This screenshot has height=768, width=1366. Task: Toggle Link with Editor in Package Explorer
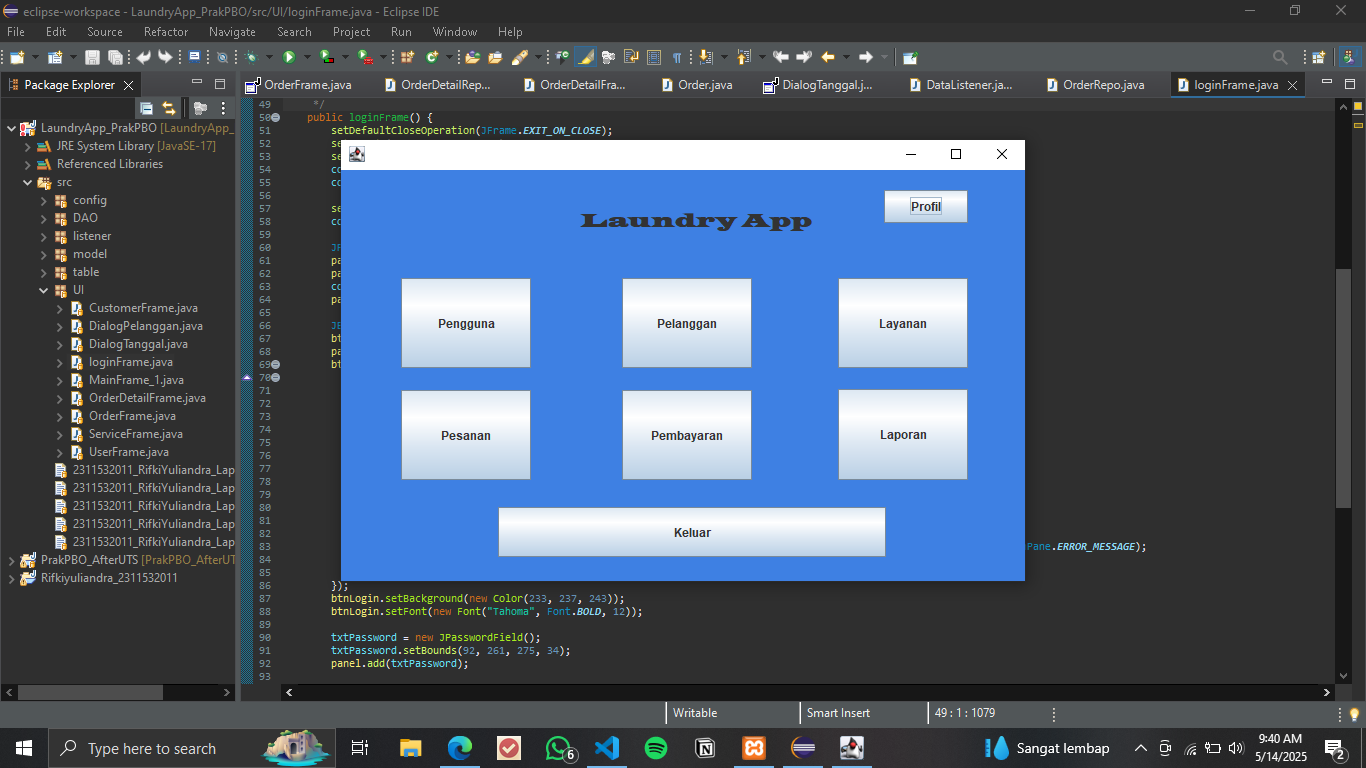point(169,108)
